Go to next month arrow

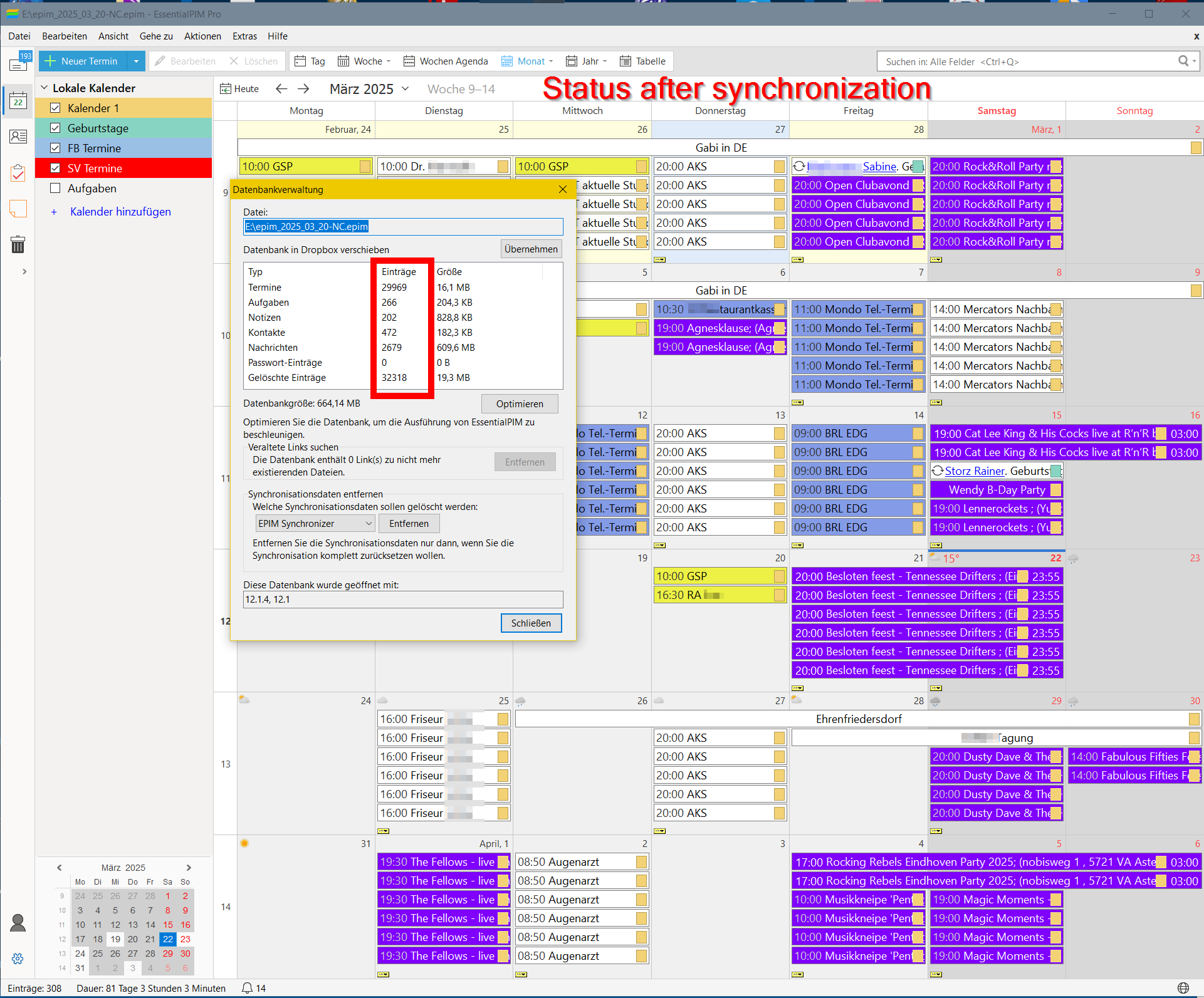[x=303, y=89]
